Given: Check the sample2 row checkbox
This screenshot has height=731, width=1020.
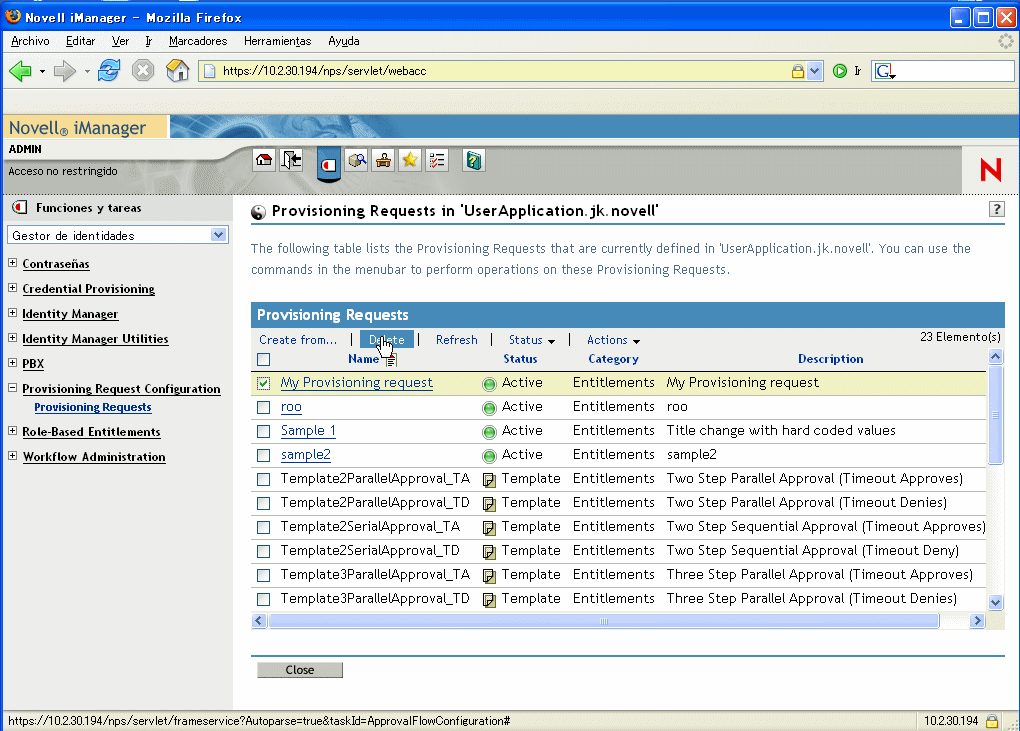Looking at the screenshot, I should 263,455.
